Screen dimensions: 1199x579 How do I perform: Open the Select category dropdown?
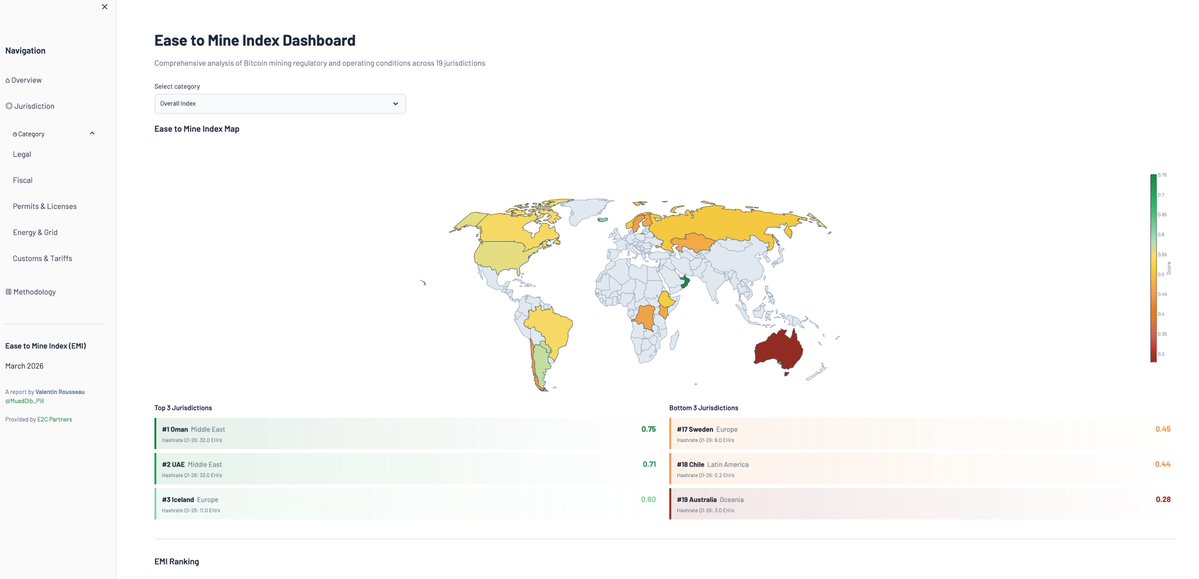pyautogui.click(x=280, y=104)
